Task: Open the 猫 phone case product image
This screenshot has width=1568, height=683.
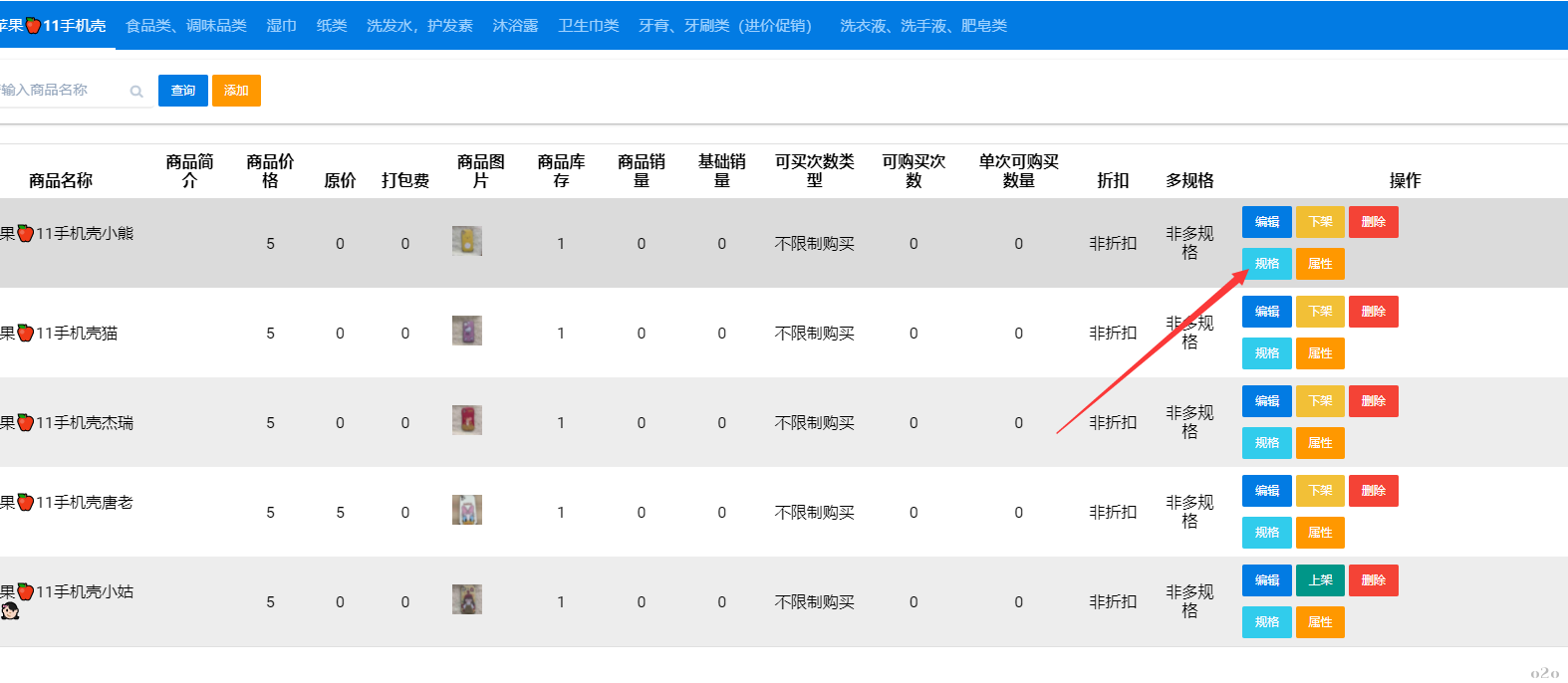Action: click(466, 331)
